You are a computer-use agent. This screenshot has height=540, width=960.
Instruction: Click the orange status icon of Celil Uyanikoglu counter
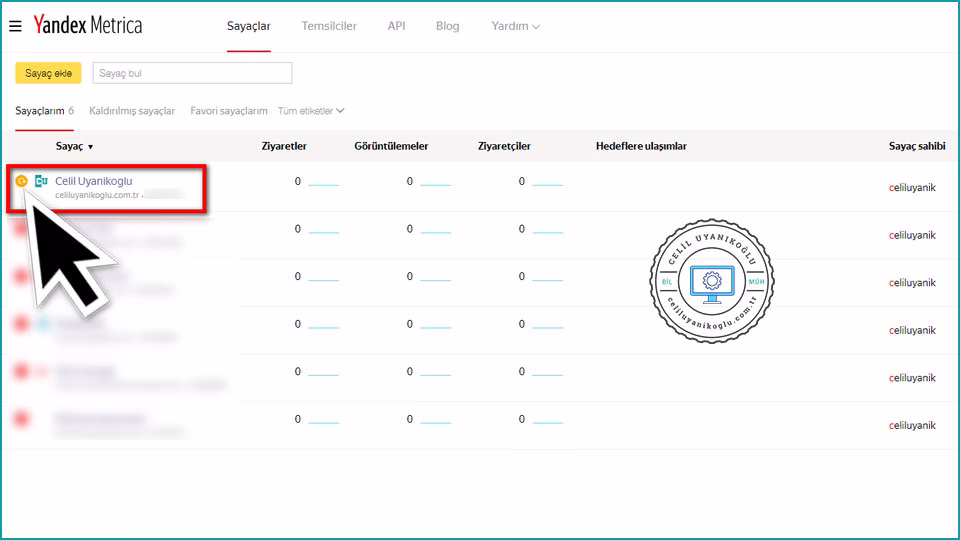(21, 181)
